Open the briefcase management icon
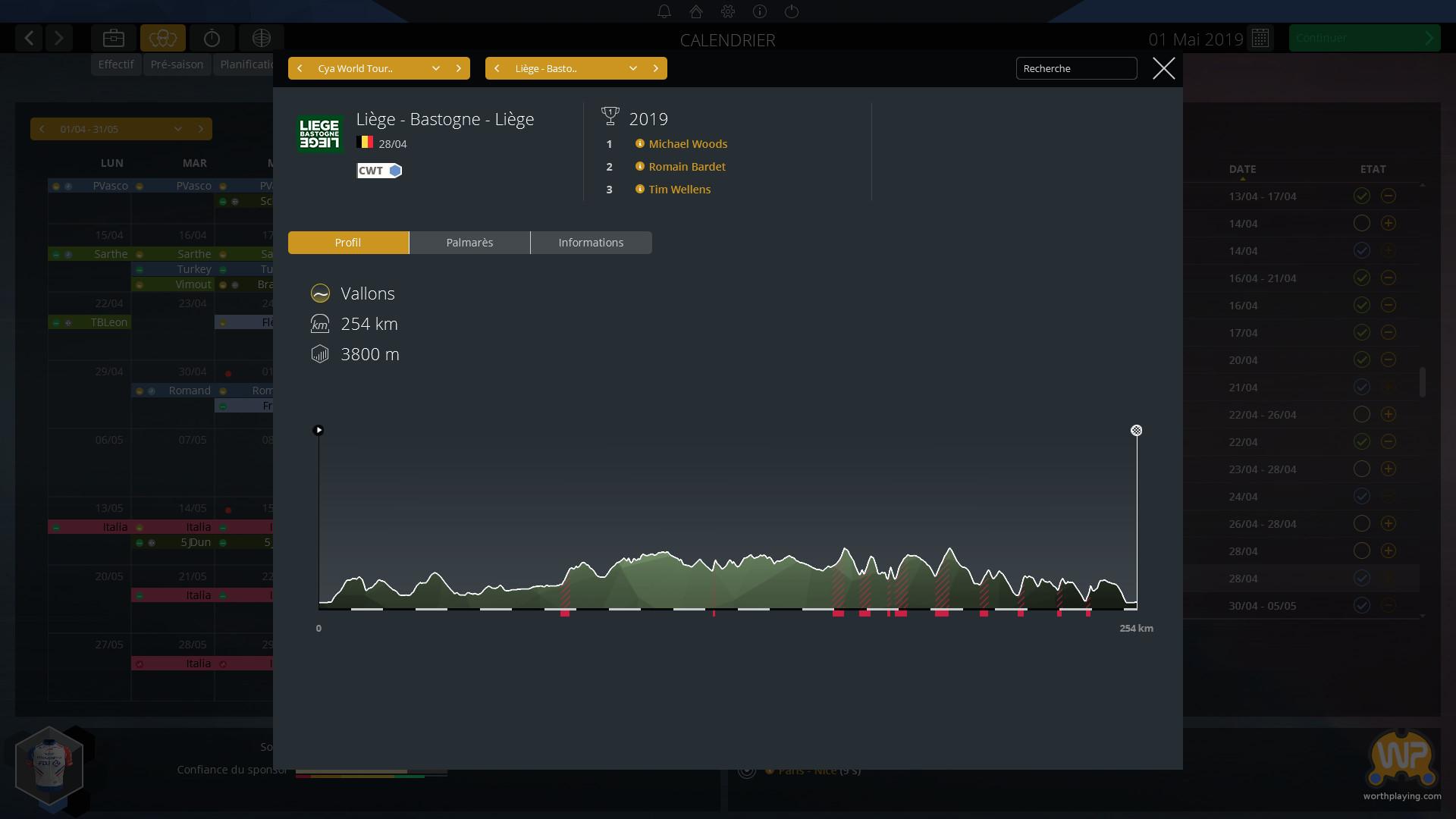1456x819 pixels. coord(114,38)
